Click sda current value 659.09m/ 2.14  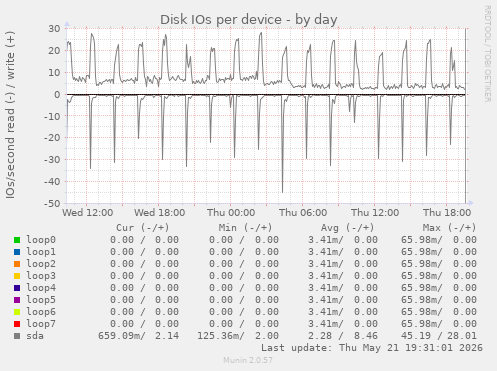(x=138, y=336)
